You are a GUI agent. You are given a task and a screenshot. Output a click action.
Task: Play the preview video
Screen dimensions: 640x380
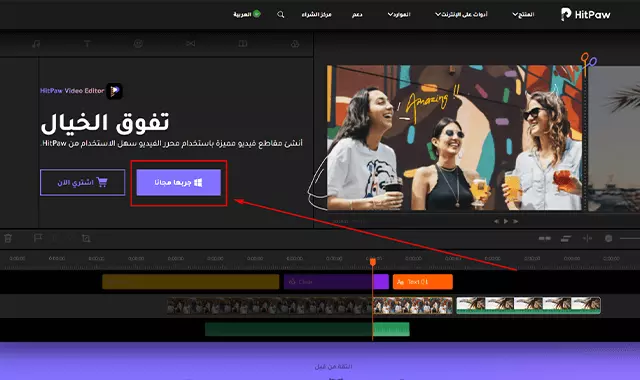coord(506,221)
